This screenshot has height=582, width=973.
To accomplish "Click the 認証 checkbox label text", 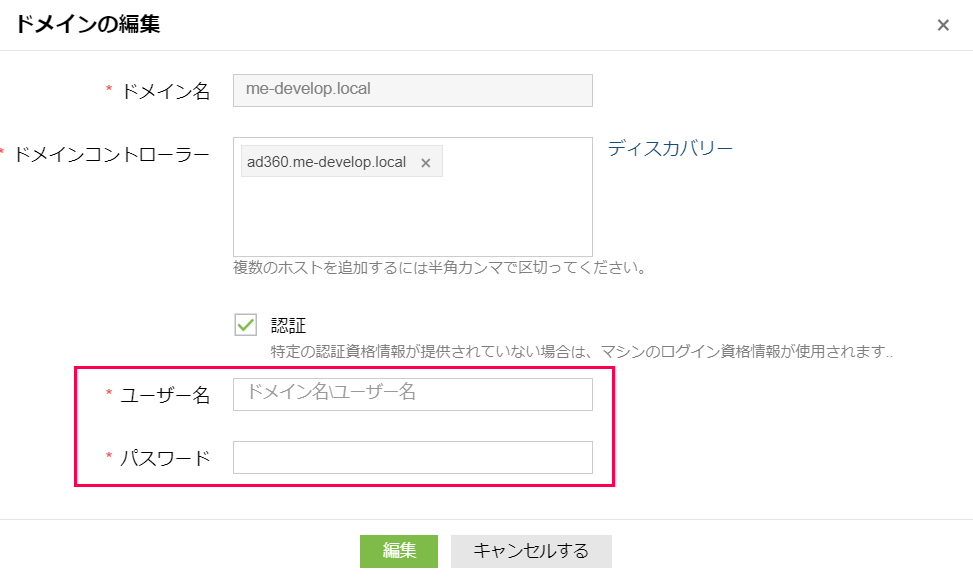I will point(288,325).
